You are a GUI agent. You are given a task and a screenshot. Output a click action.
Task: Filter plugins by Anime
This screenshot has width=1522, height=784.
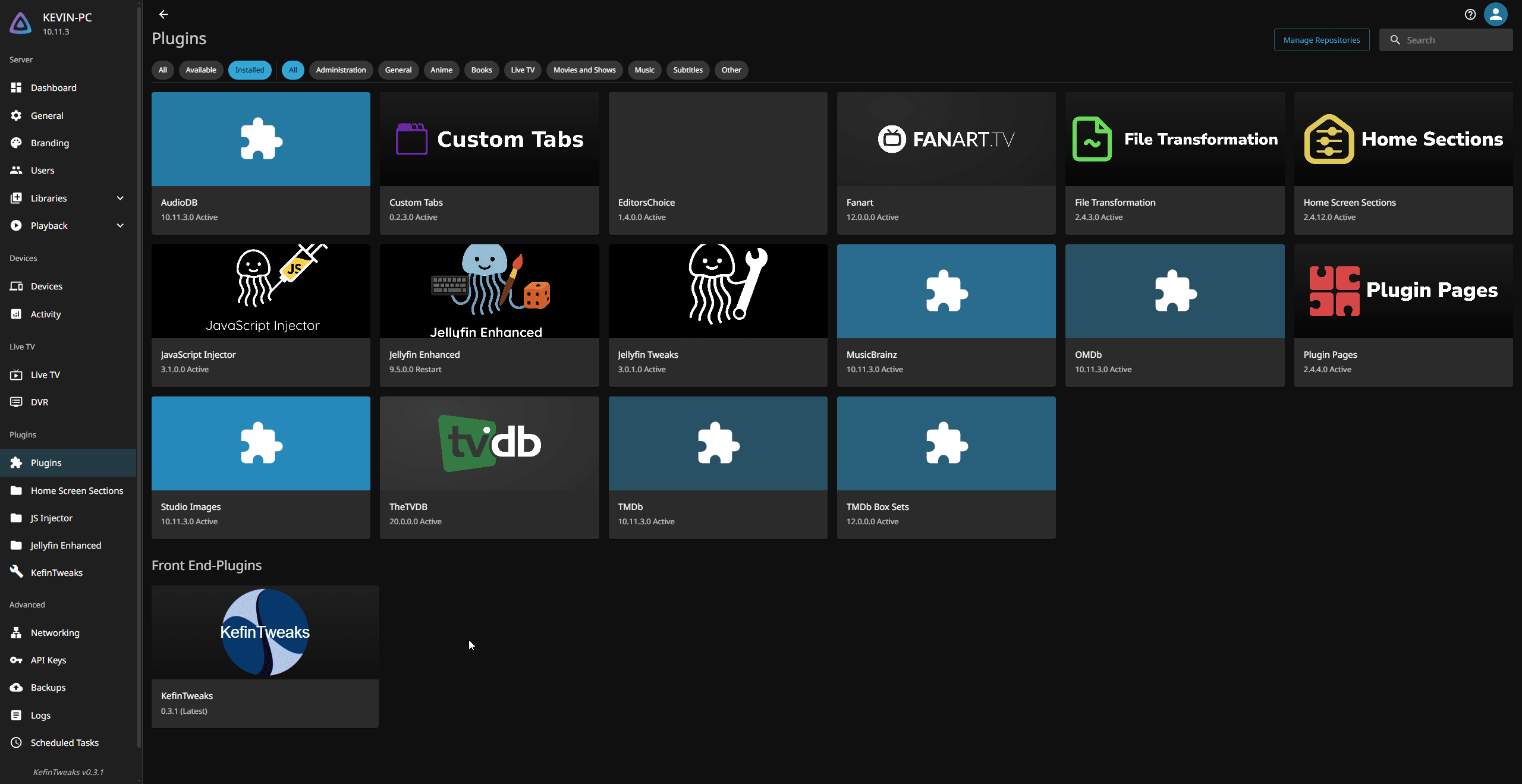(x=441, y=70)
